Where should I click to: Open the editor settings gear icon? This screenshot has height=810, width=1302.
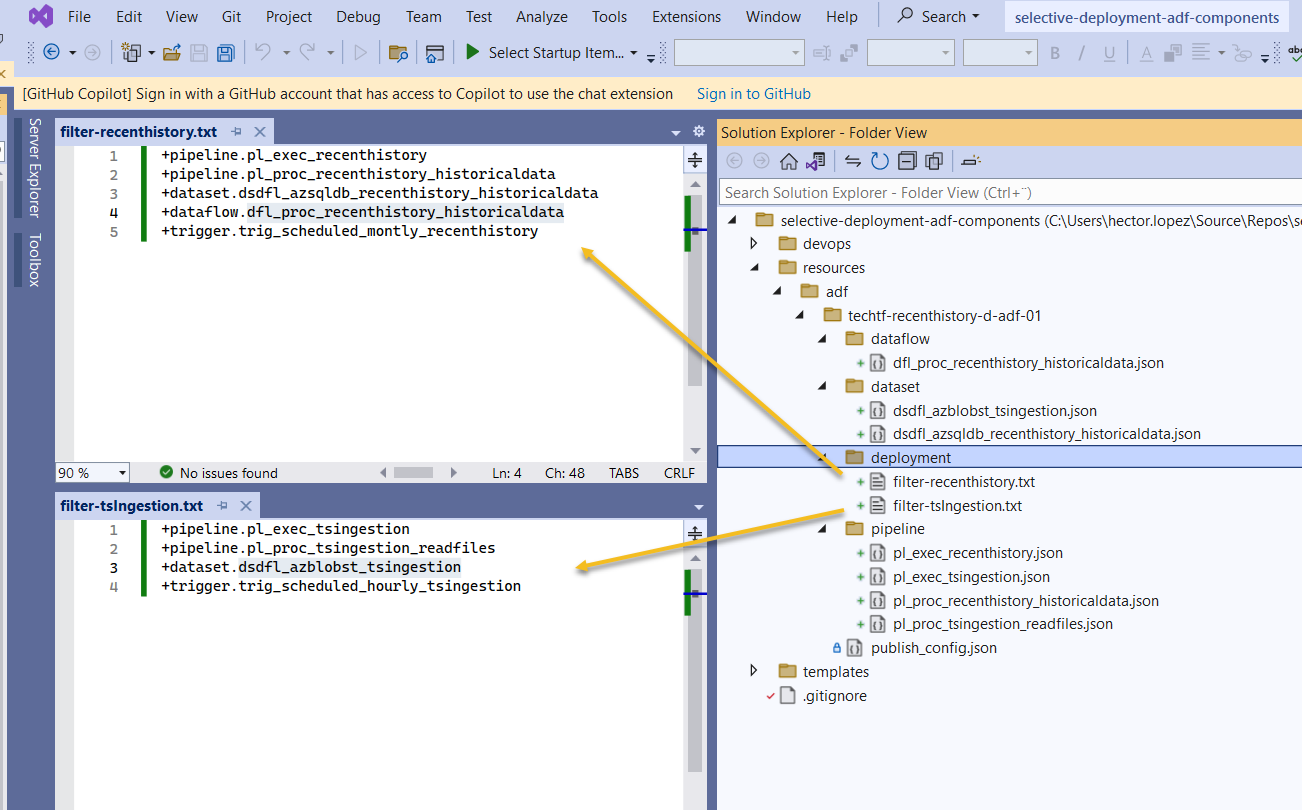(x=699, y=132)
